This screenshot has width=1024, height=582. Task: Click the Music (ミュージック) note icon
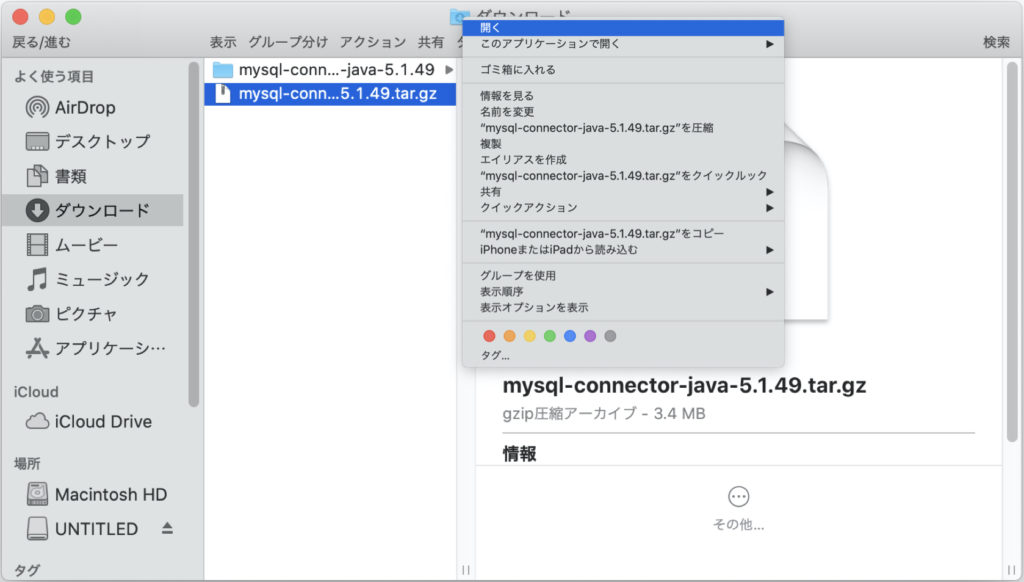tap(37, 279)
